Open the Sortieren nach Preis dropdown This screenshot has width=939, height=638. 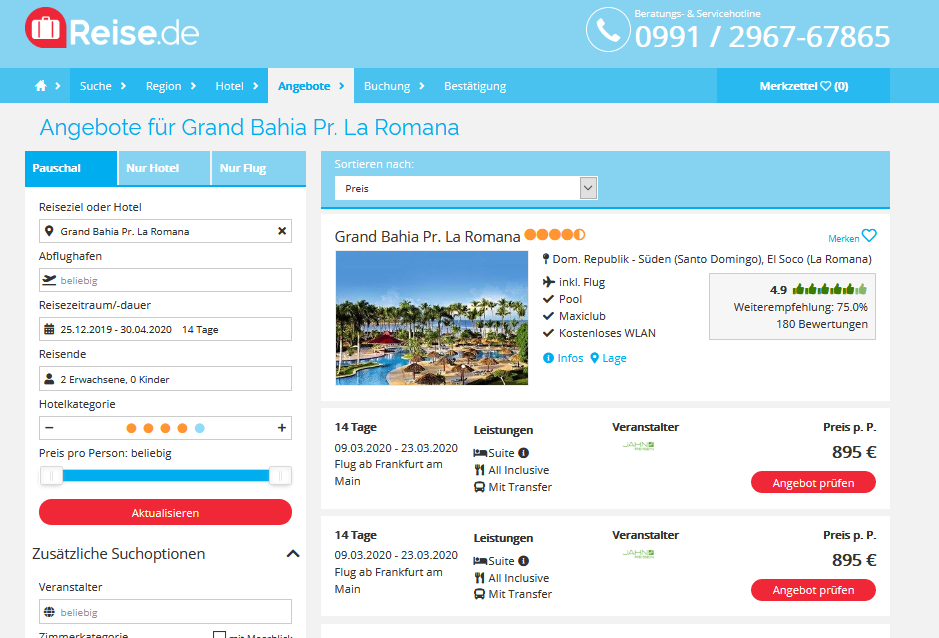[x=466, y=188]
